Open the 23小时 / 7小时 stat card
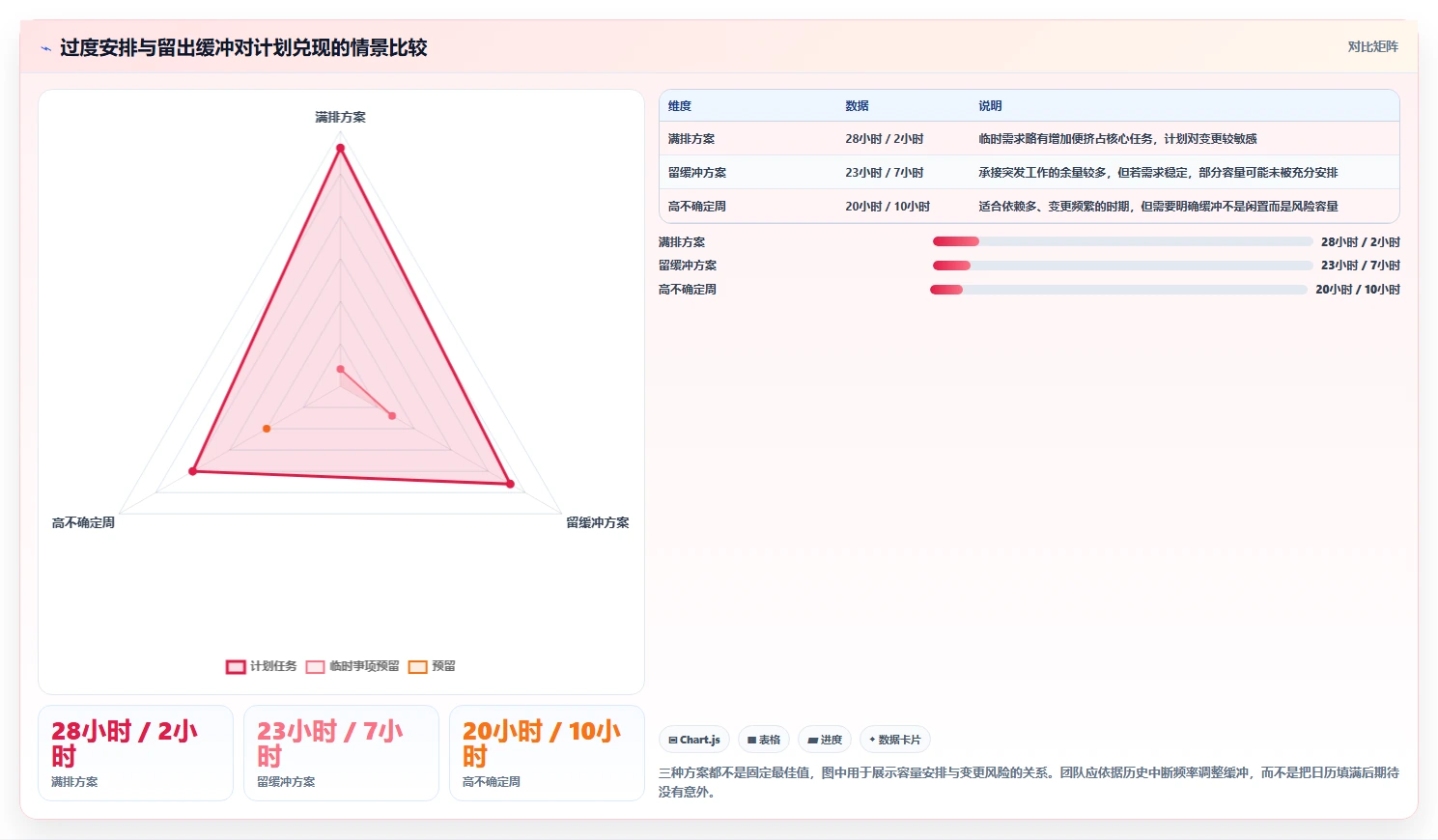The height and width of the screenshot is (840, 1438). coord(341,753)
